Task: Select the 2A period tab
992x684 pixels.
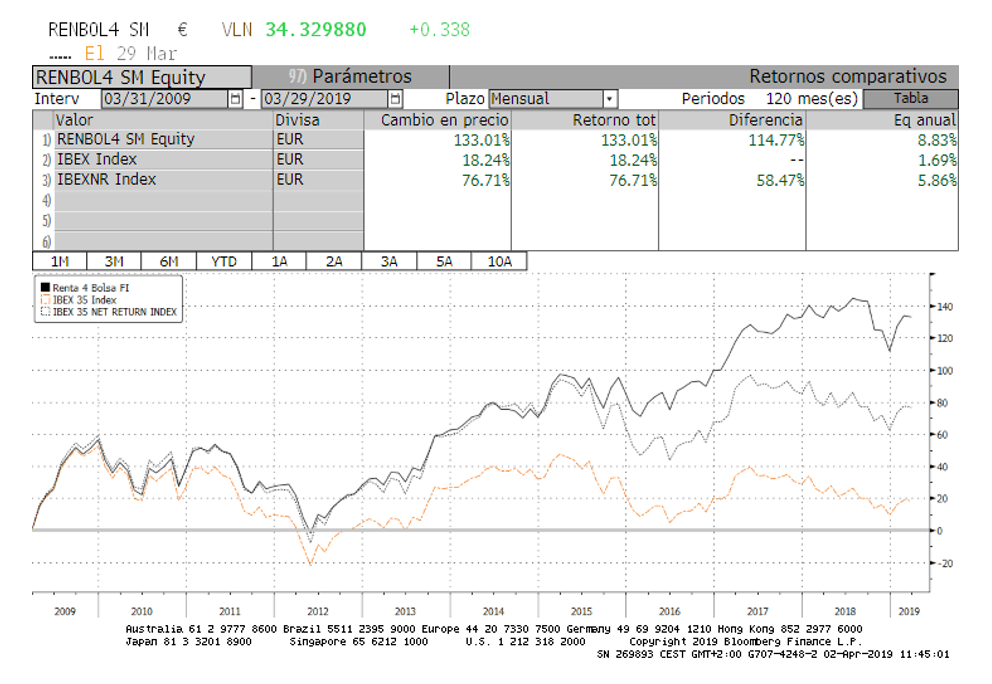Action: tap(334, 261)
